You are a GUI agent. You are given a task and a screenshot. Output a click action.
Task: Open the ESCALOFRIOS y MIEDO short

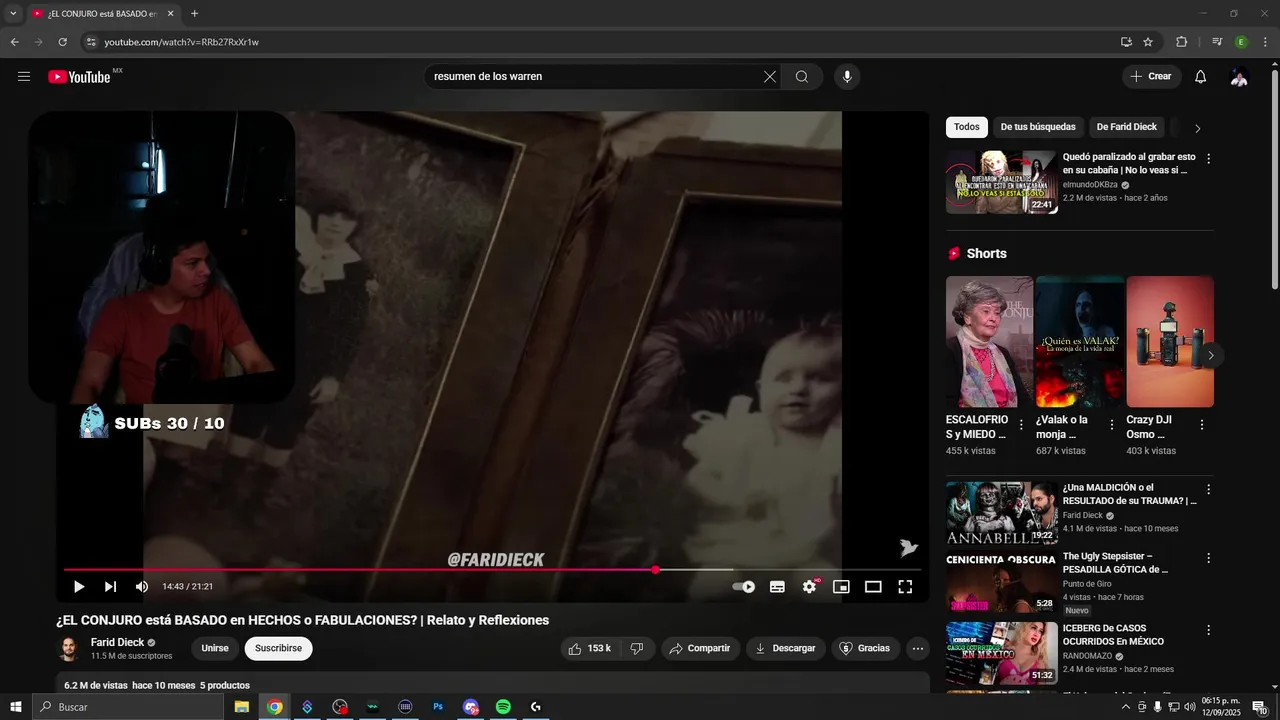989,342
